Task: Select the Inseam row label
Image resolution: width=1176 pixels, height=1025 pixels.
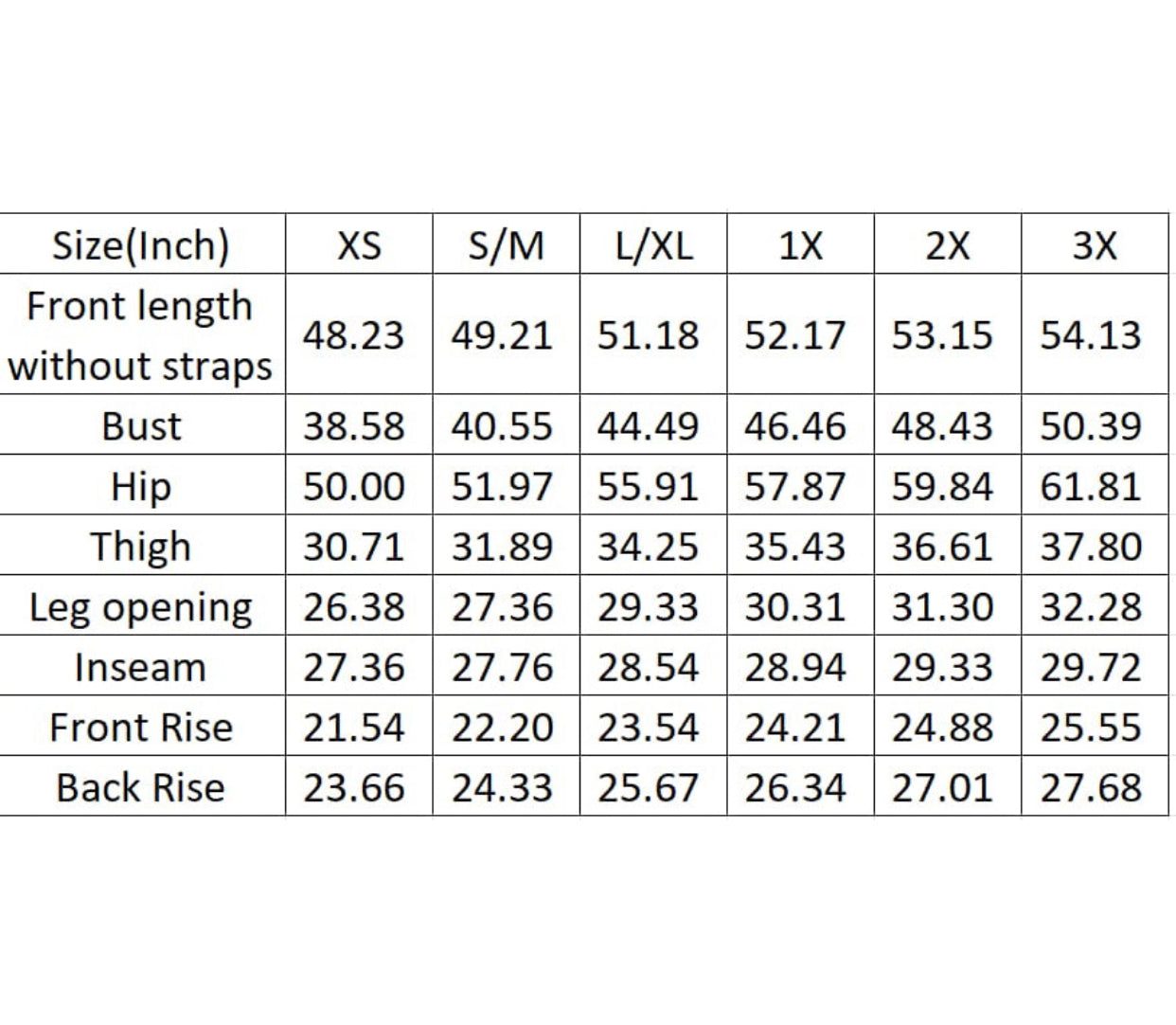Action: [x=141, y=668]
